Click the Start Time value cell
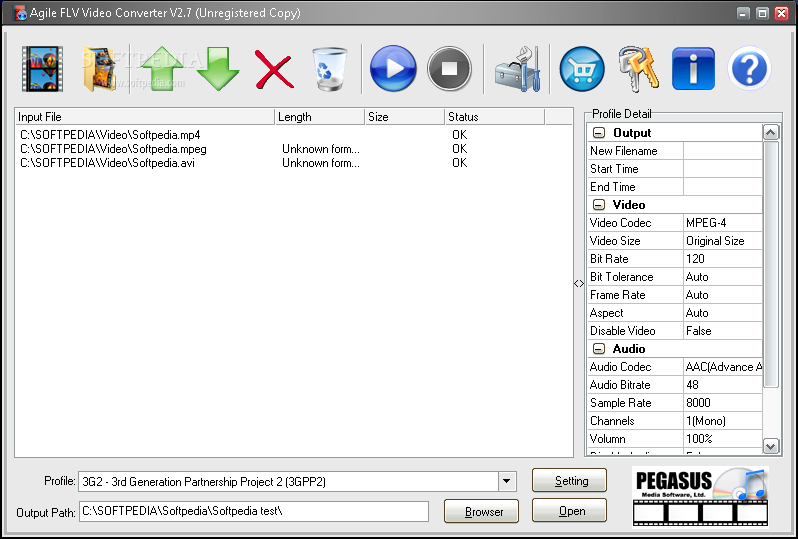The height and width of the screenshot is (539, 798). [723, 168]
